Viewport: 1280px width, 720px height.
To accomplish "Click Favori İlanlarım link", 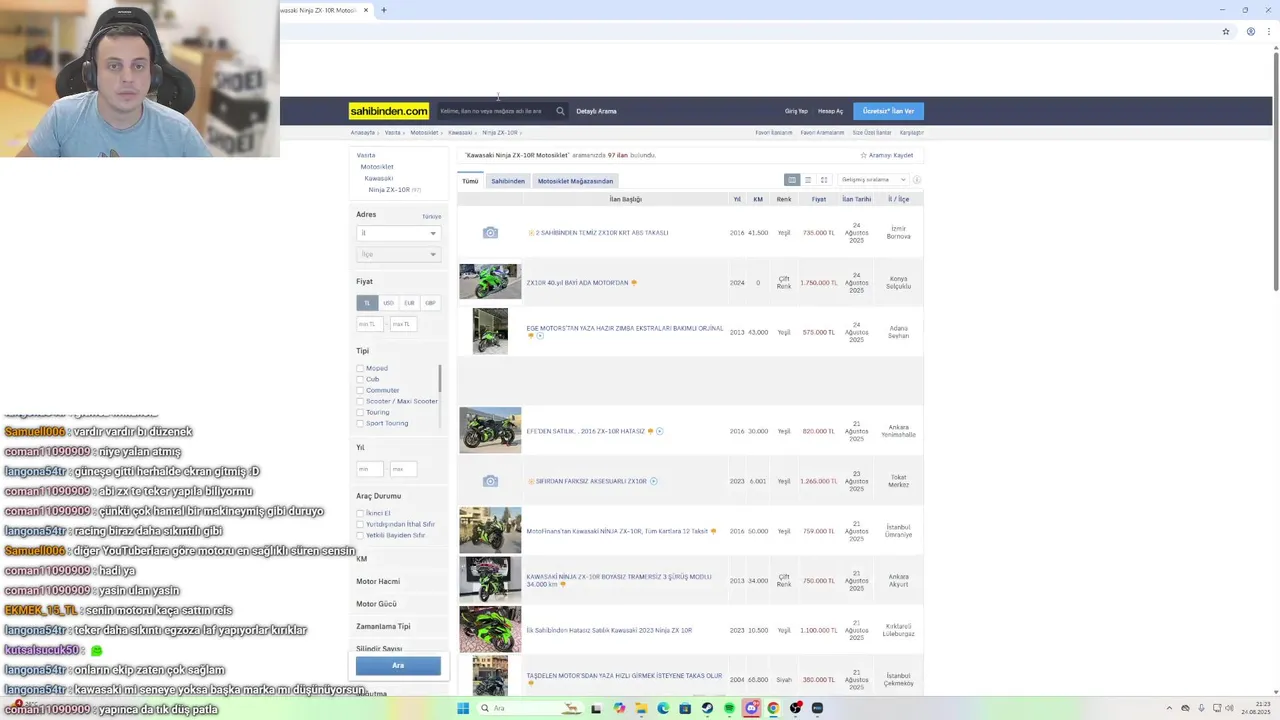I will click(x=774, y=132).
